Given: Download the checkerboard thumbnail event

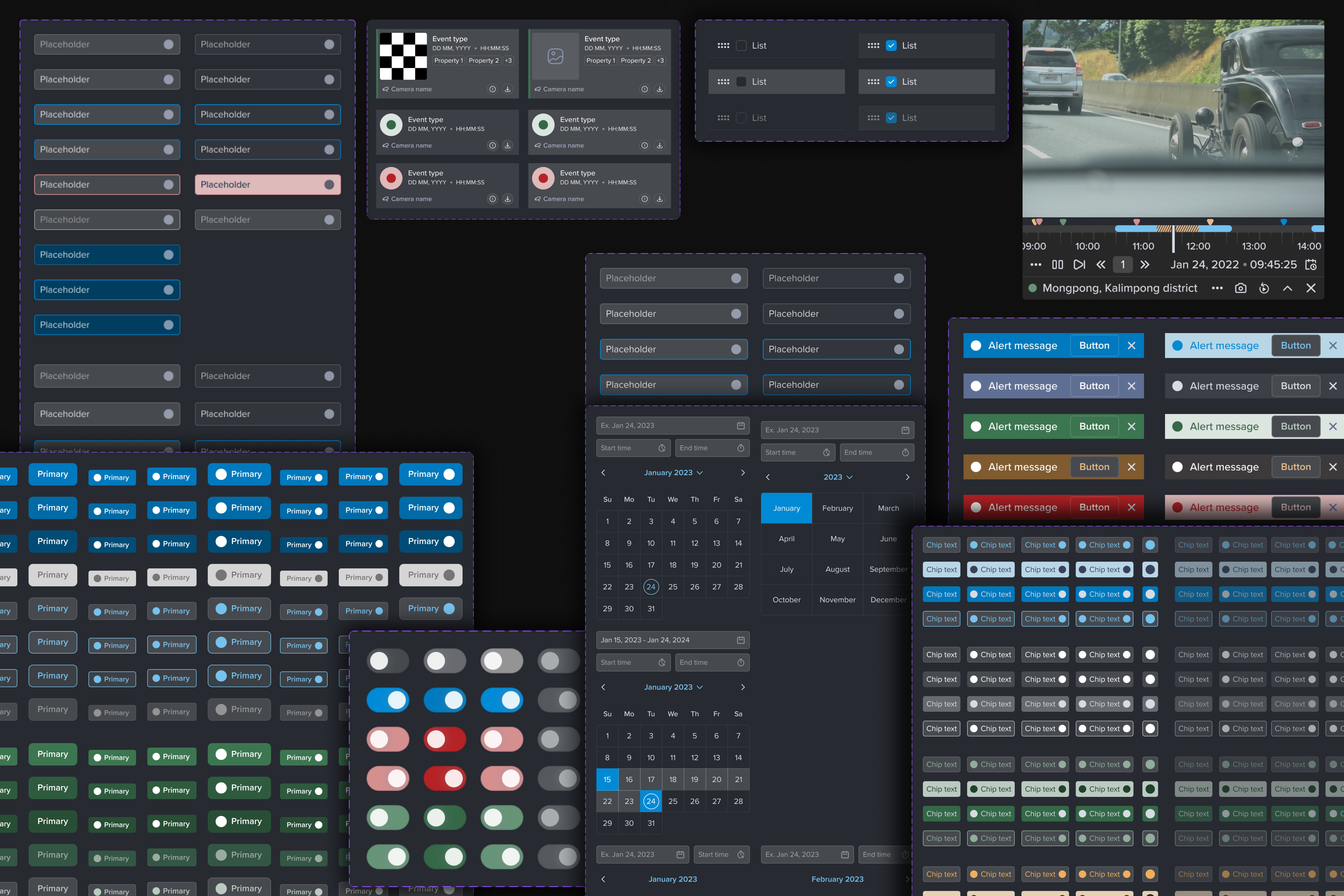Looking at the screenshot, I should click(x=507, y=89).
